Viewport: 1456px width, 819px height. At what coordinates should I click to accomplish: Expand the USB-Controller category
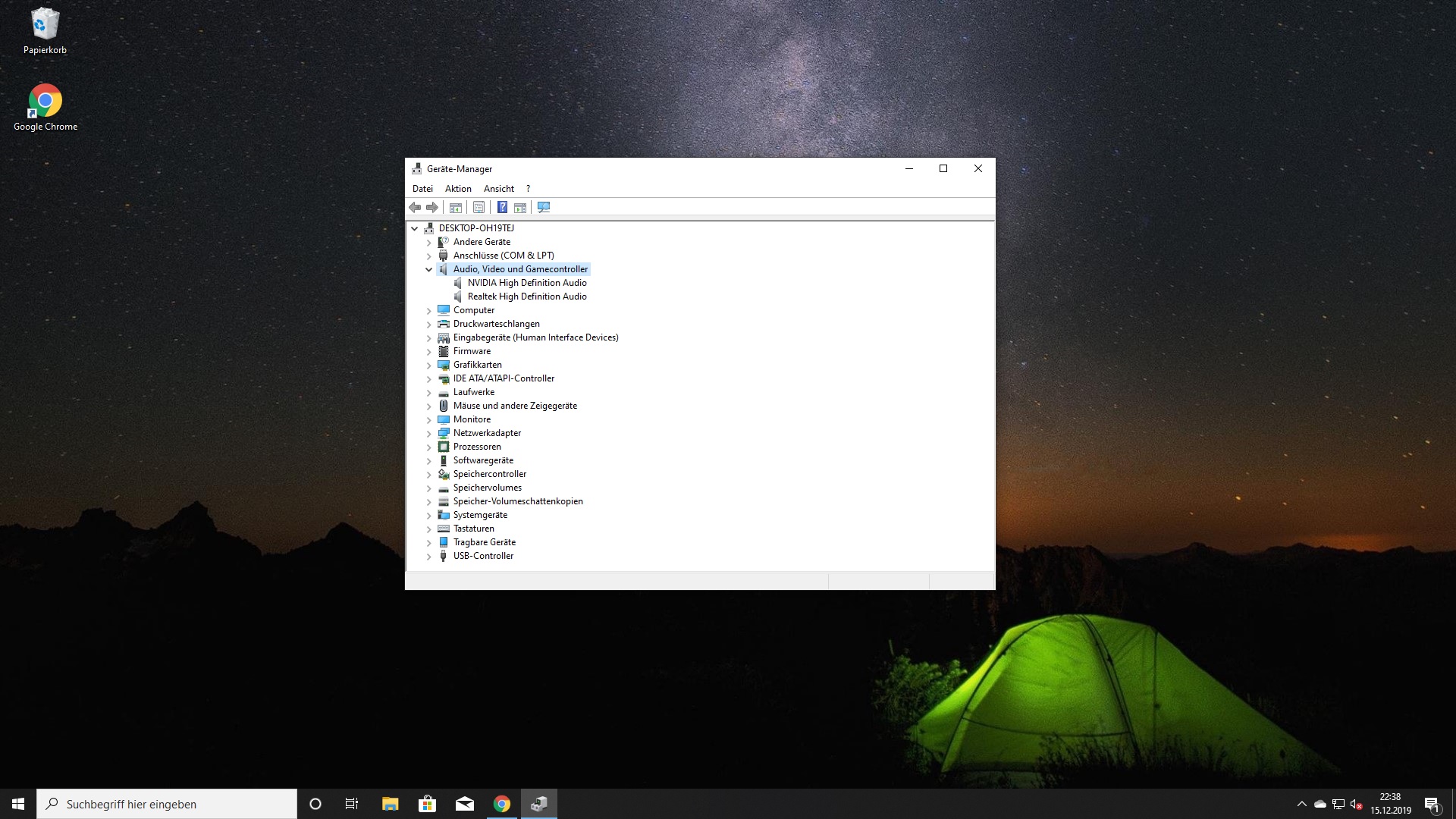[428, 557]
